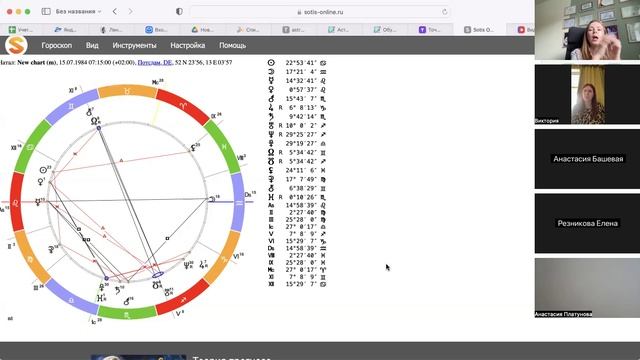Open the Гороскоп menu

pyautogui.click(x=56, y=45)
